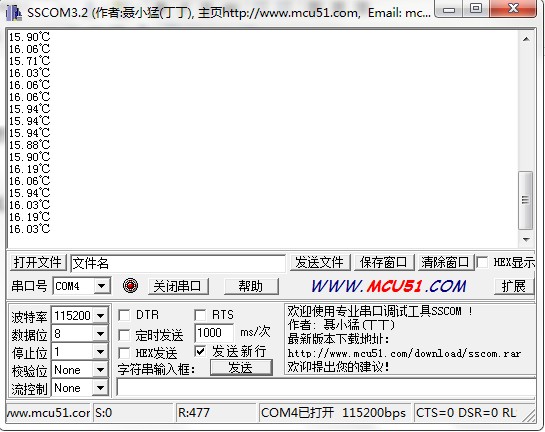Screen dimensions: 545x432
Task: Uncheck the 发送新行 checkbox
Action: 200,351
